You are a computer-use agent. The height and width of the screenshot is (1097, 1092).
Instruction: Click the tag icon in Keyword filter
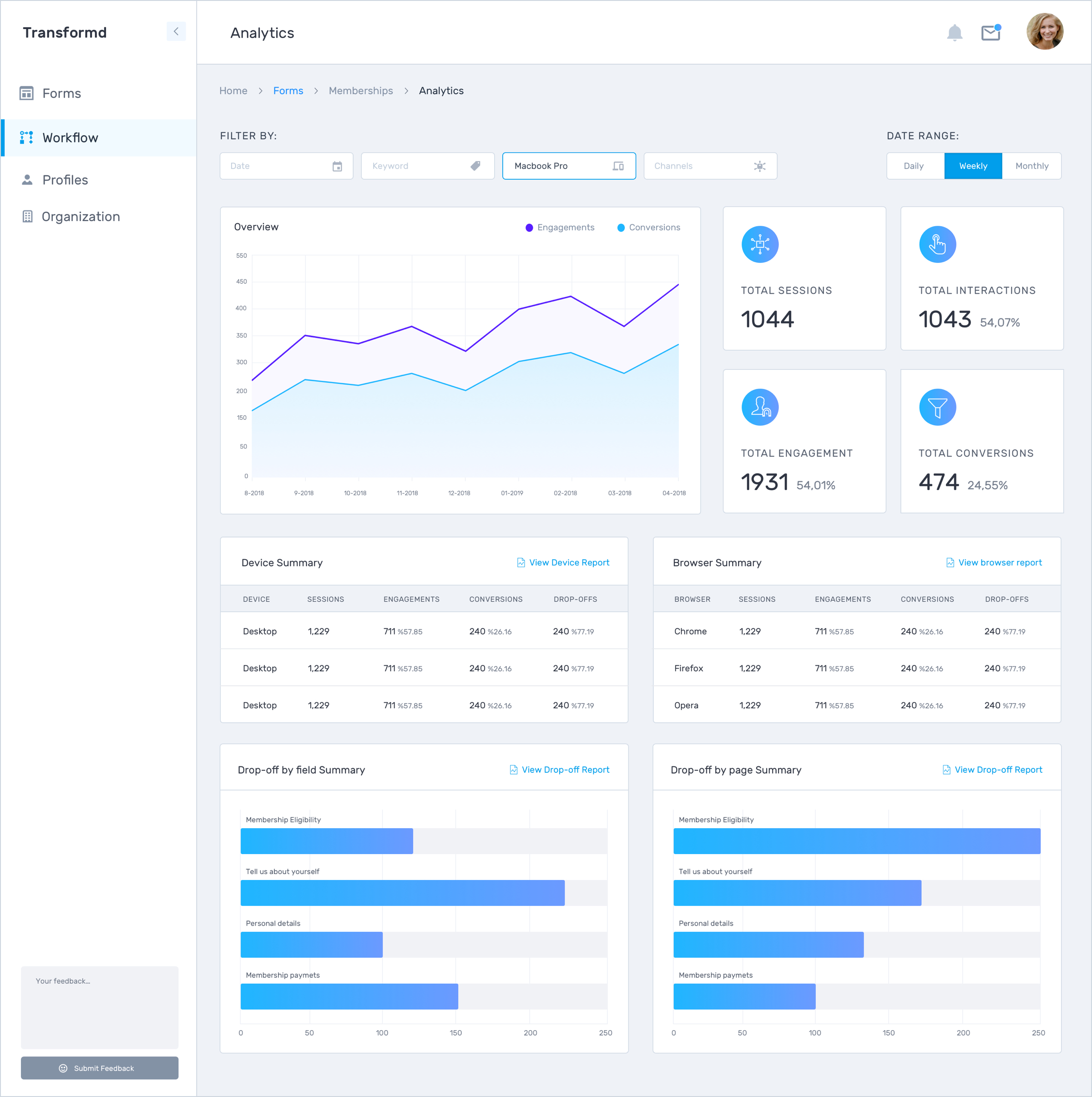(x=475, y=166)
